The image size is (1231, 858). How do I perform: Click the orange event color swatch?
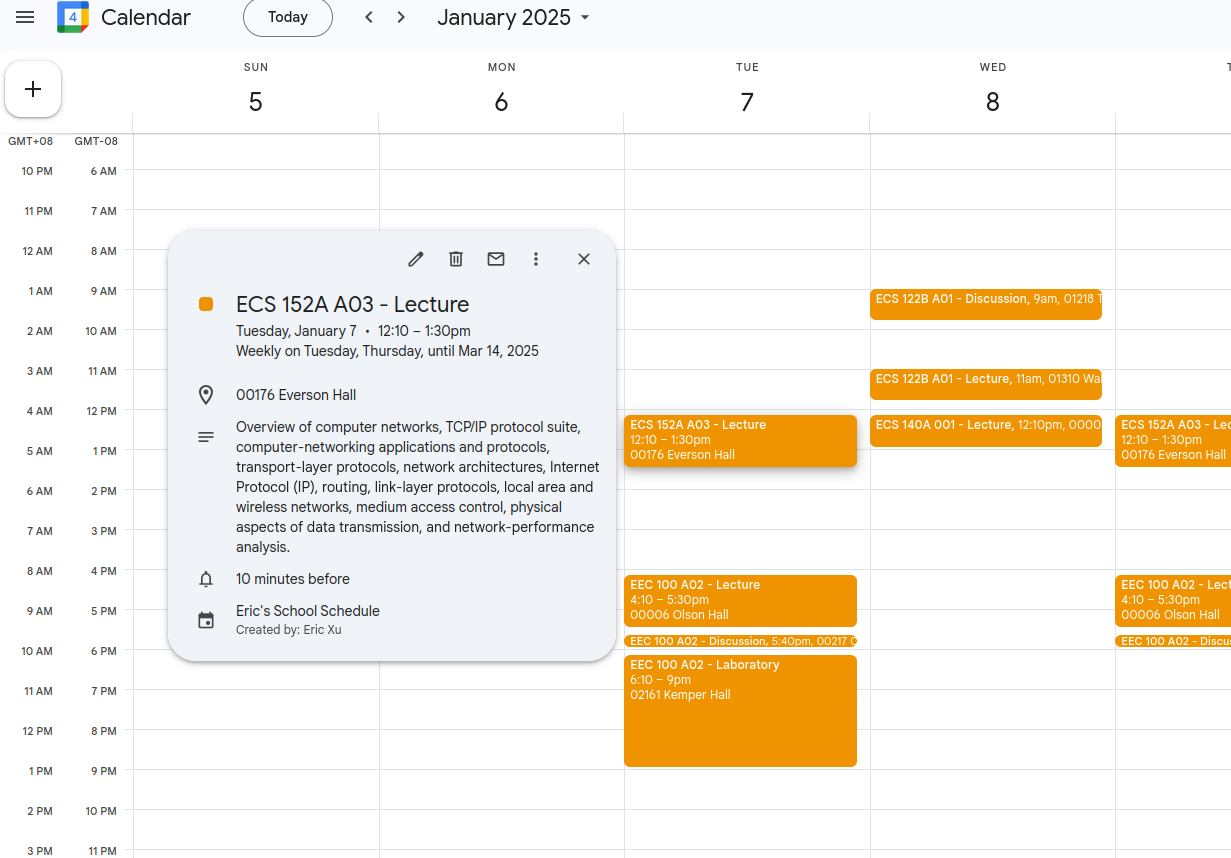[x=206, y=304]
